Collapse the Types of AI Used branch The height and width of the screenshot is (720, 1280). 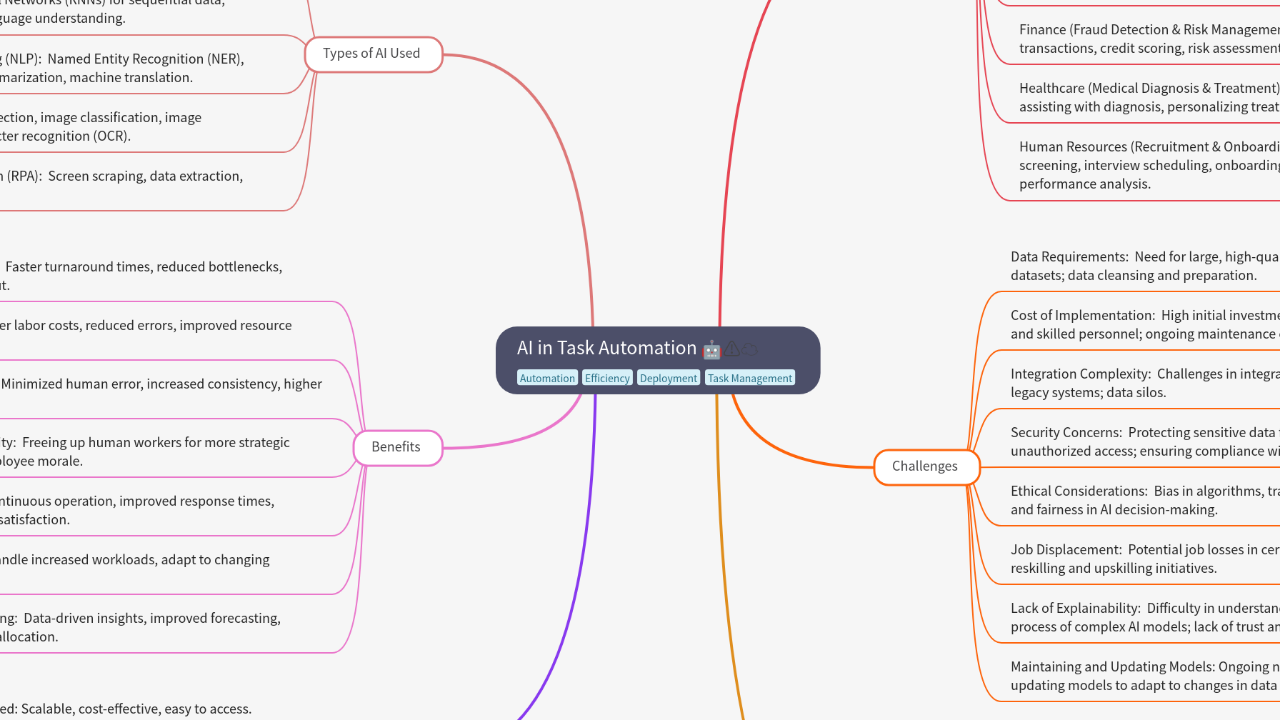click(372, 53)
